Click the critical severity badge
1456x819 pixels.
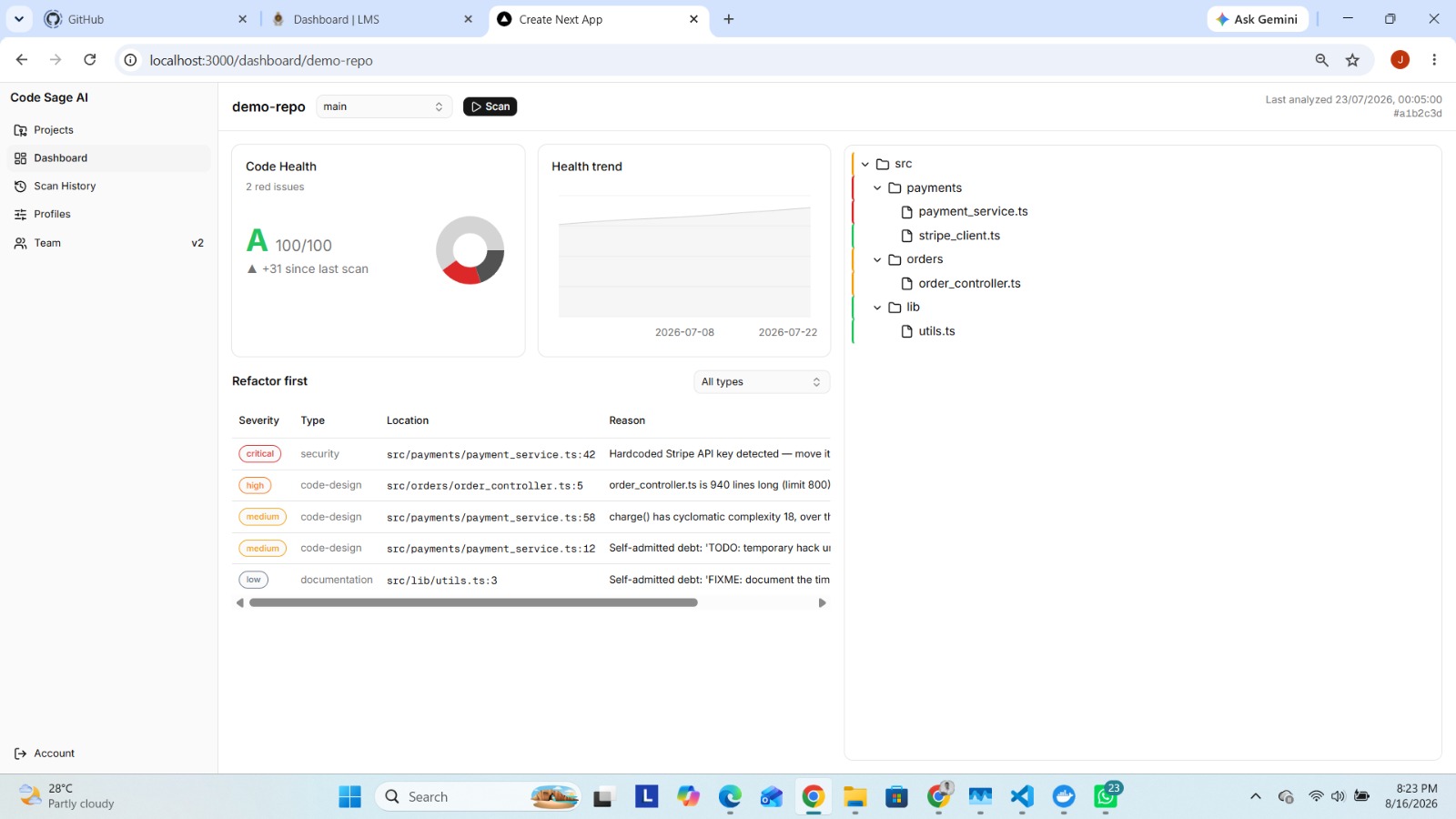260,454
